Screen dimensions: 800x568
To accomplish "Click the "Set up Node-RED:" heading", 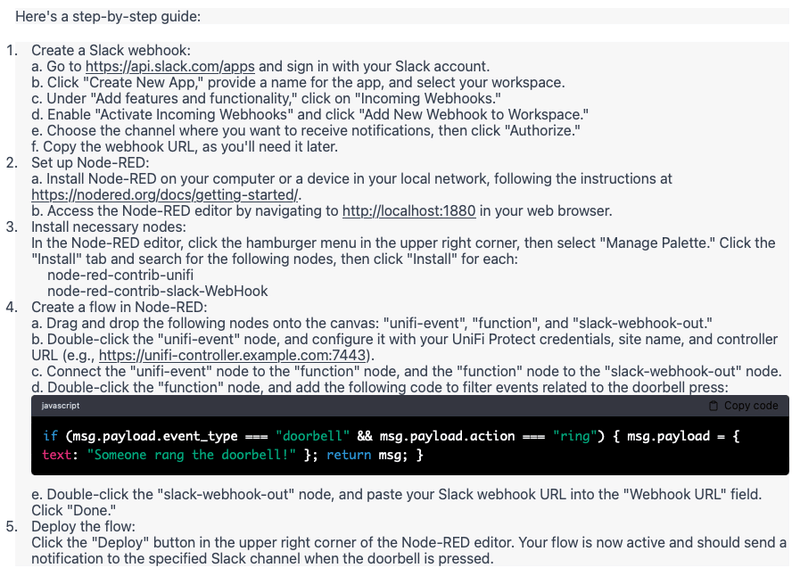I will 90,163.
